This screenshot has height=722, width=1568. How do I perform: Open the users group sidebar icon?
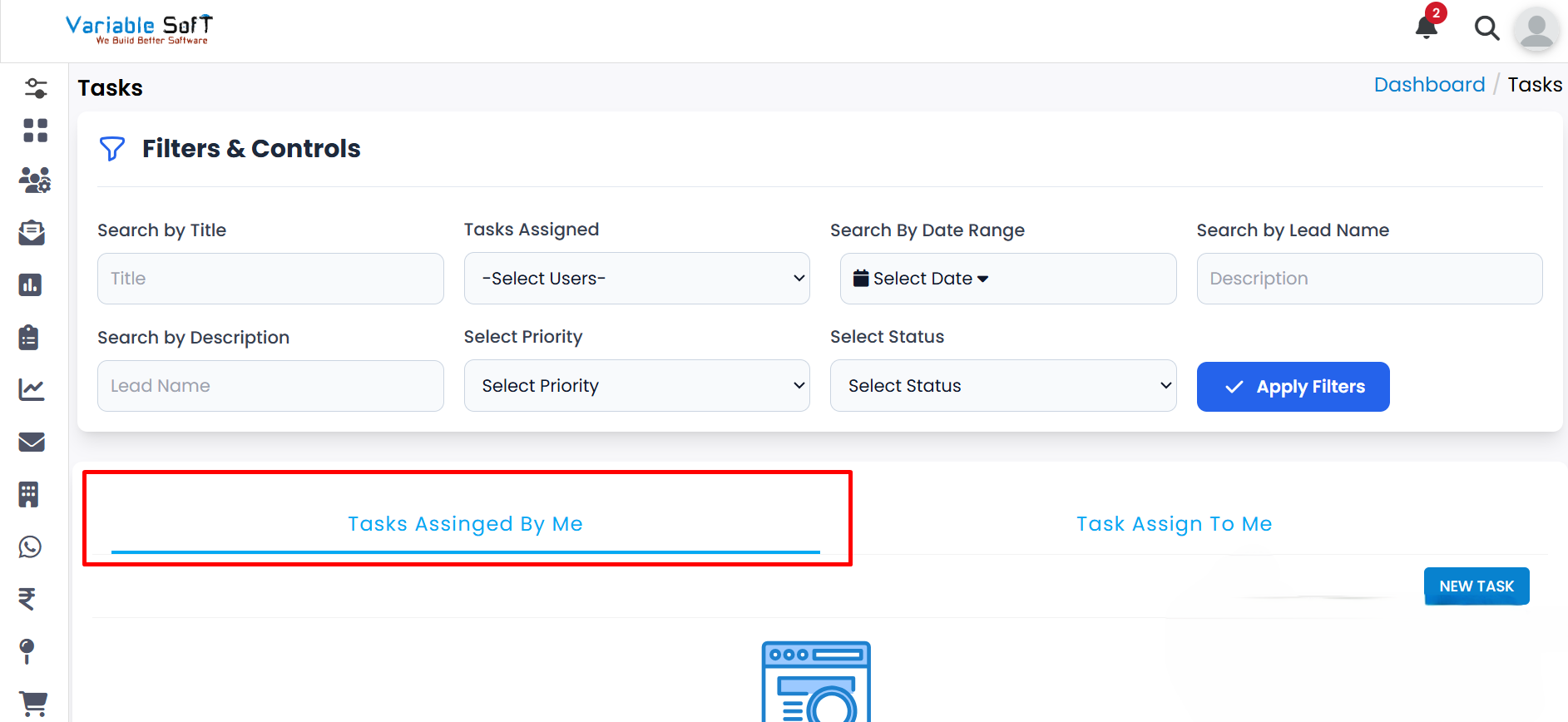[34, 180]
